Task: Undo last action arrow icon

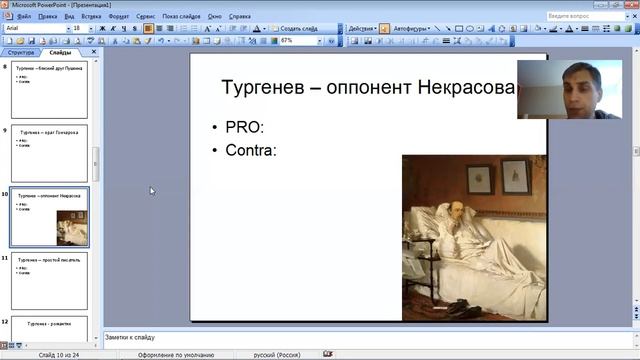Action: (161, 41)
